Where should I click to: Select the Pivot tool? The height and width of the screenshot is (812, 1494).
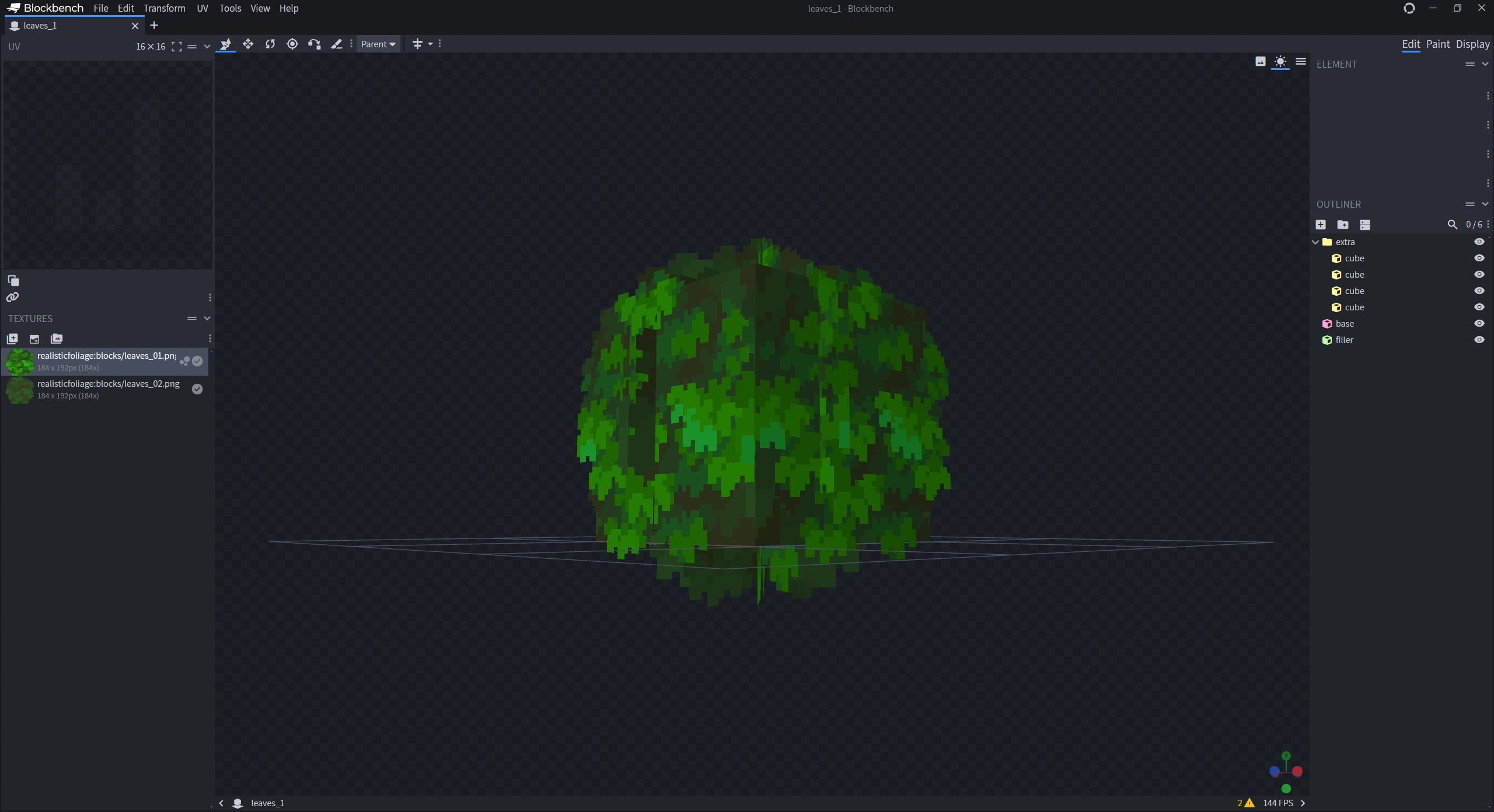[292, 44]
